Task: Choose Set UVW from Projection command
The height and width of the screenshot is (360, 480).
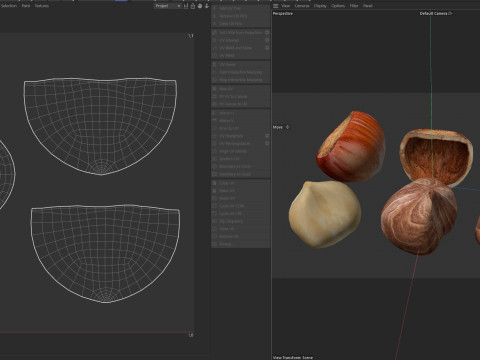Action: [238, 33]
